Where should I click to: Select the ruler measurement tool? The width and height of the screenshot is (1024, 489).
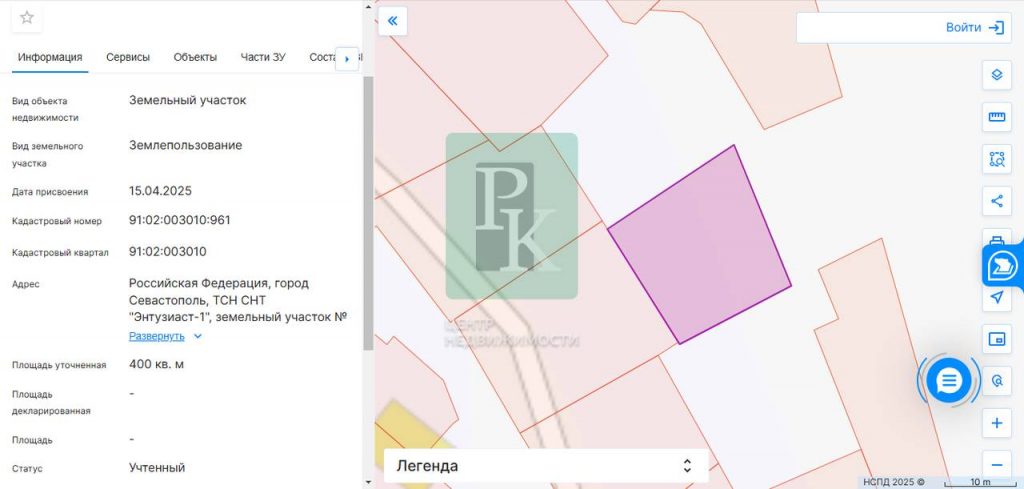point(997,117)
